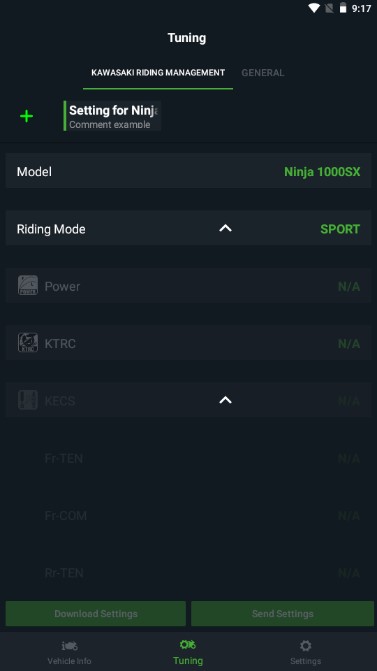Open the Setting for Ninja preset card
This screenshot has height=671, width=377.
[113, 116]
